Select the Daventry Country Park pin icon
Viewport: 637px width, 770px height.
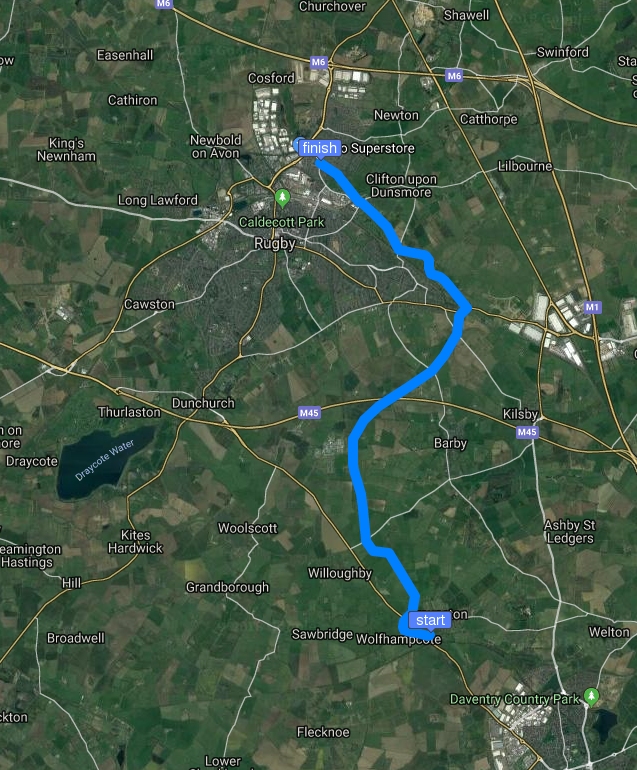(x=591, y=697)
